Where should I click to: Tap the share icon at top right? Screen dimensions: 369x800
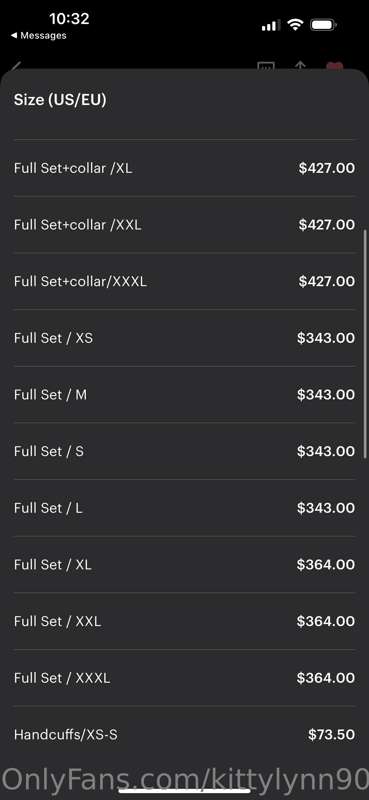pyautogui.click(x=300, y=66)
